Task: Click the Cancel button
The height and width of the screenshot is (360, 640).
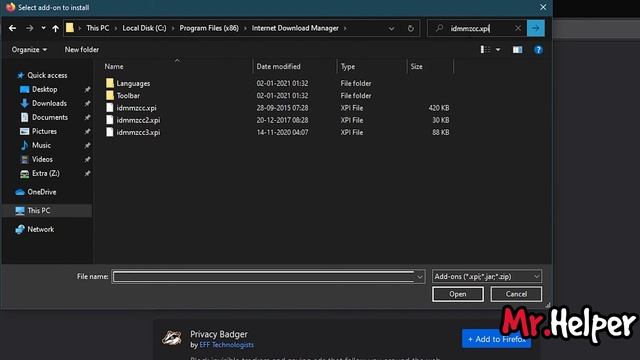Action: click(516, 294)
